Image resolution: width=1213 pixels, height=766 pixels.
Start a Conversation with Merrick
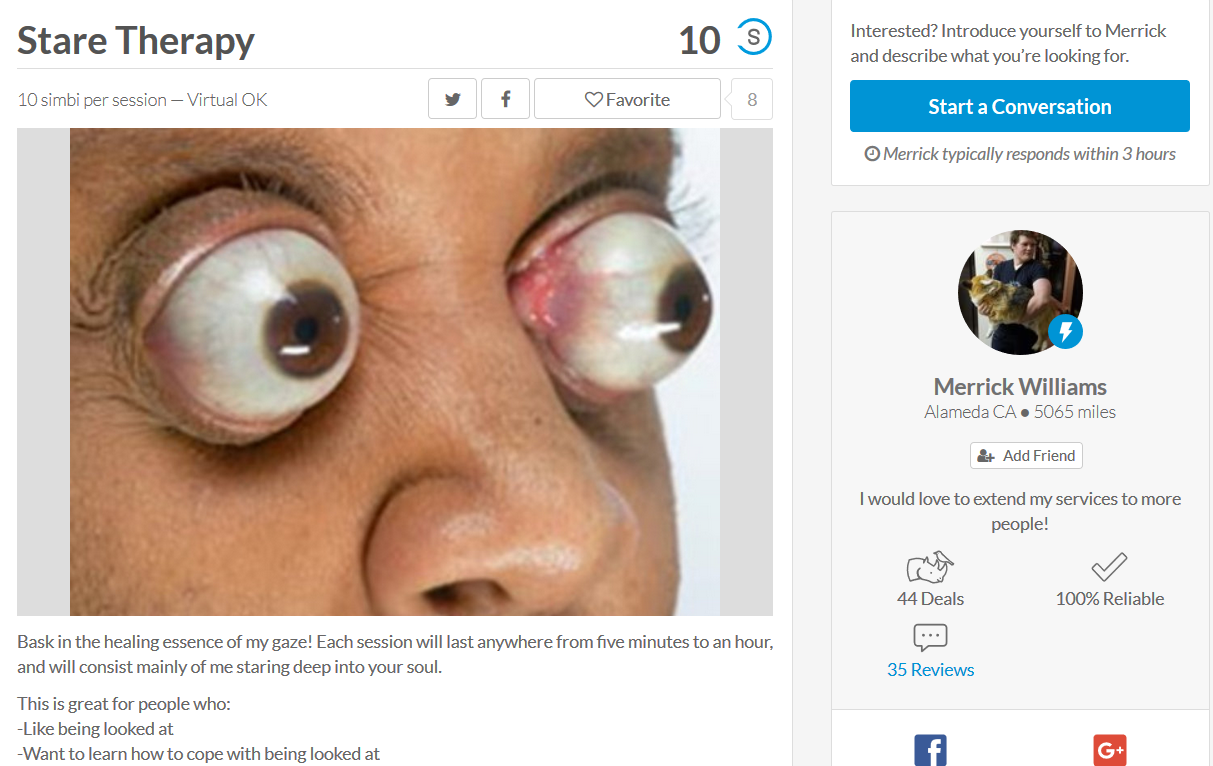click(1020, 106)
